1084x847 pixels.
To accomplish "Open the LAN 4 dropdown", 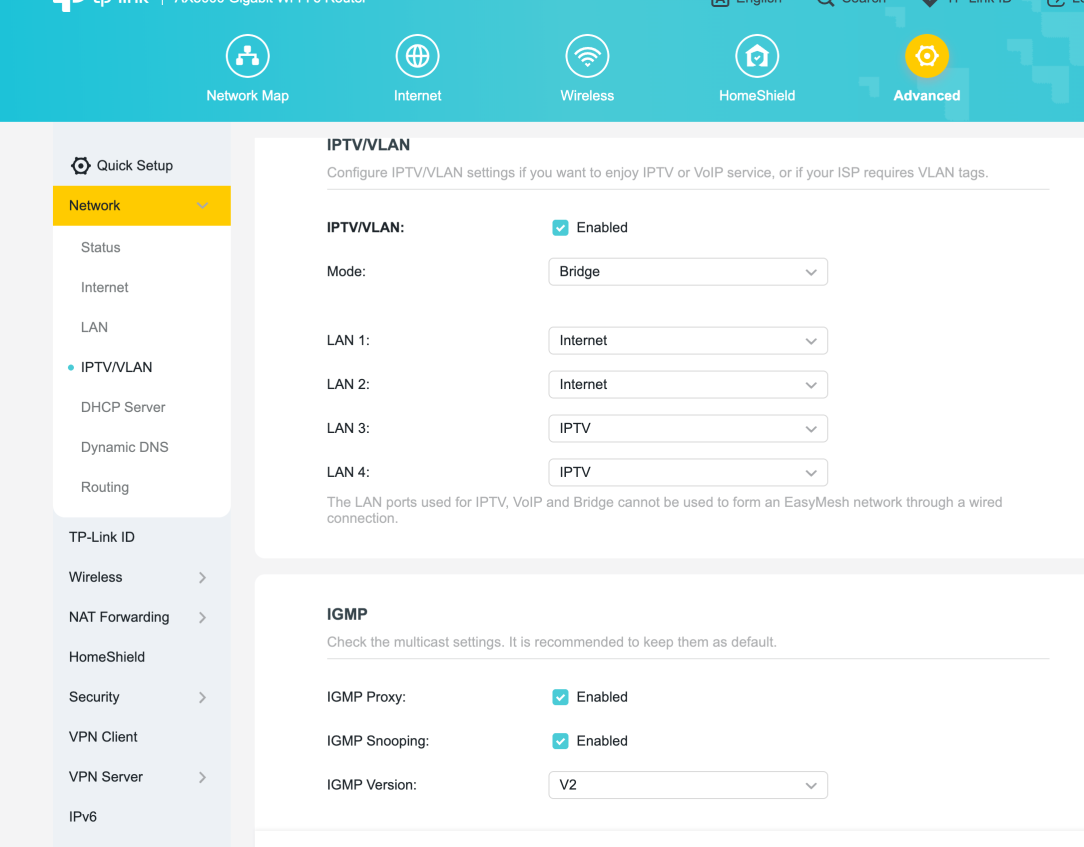I will coord(688,472).
